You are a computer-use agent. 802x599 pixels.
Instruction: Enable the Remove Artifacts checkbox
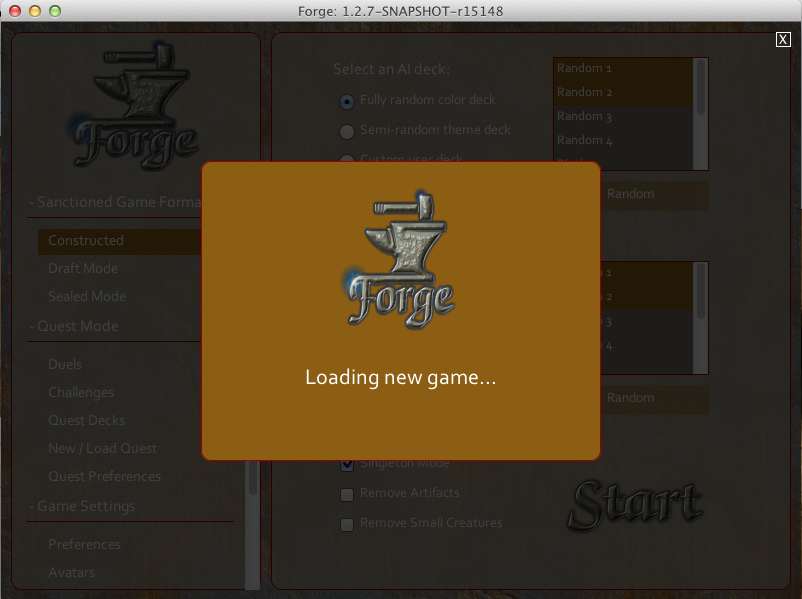[x=347, y=494]
